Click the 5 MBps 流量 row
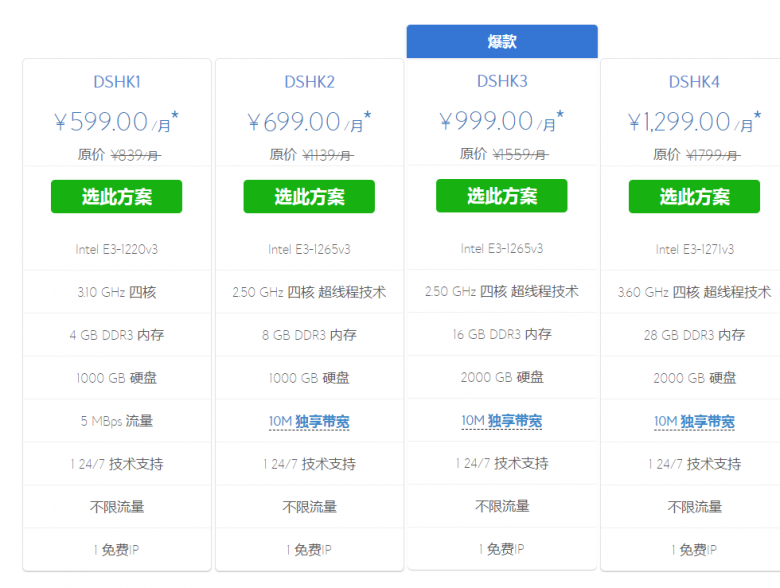Screen dimensions: 780x588 116,421
